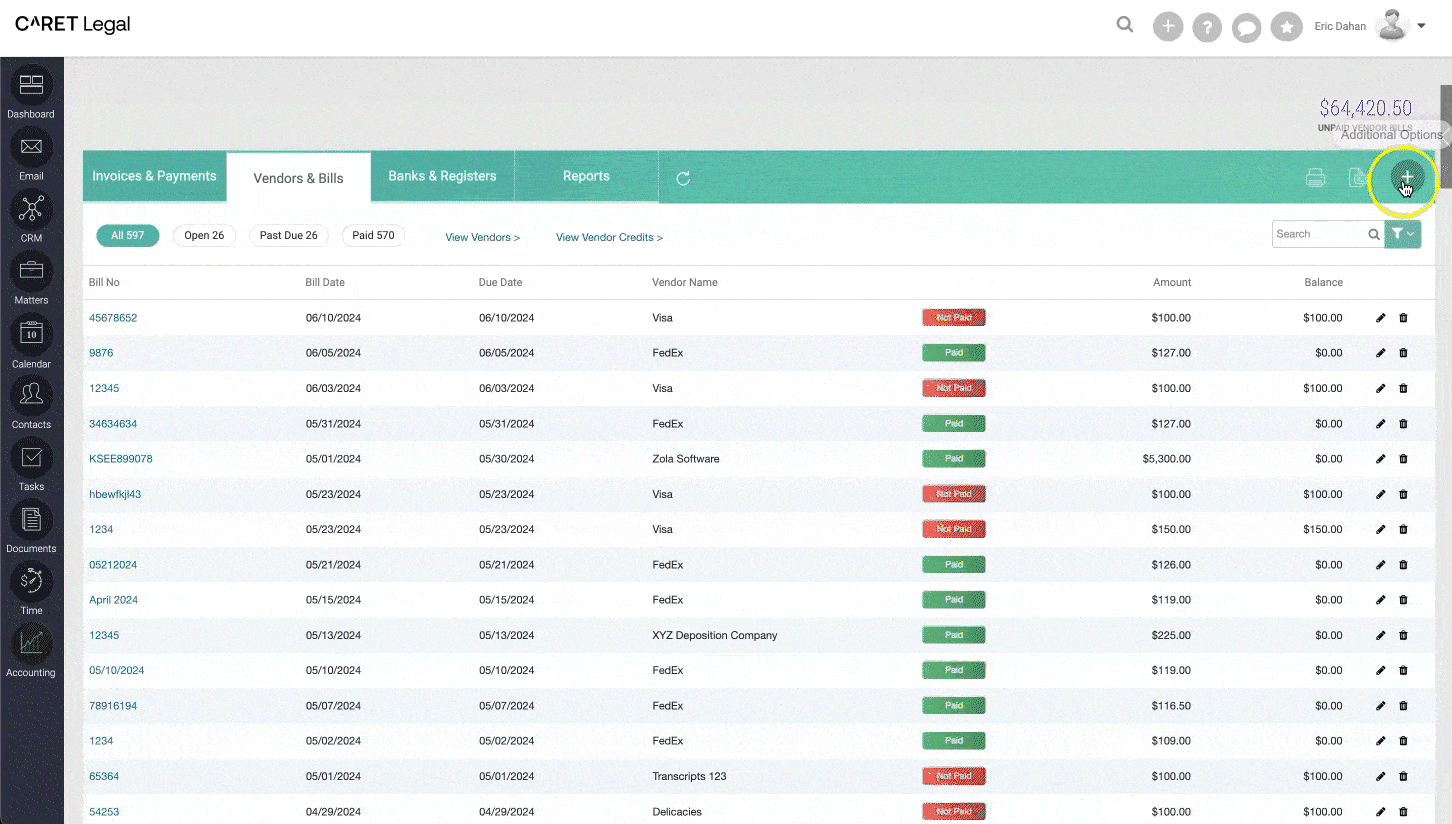Open the top bar search magnifier
Screen dimensions: 1452x824
coord(1125,26)
